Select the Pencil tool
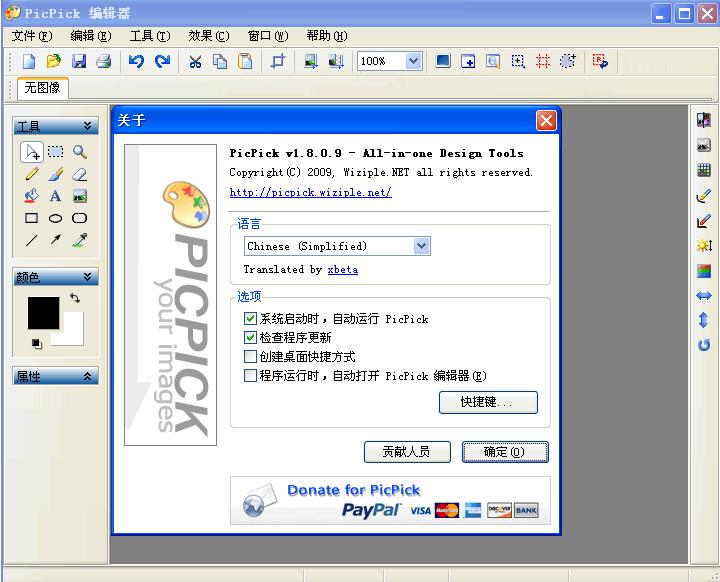This screenshot has height=582, width=720. [x=32, y=174]
